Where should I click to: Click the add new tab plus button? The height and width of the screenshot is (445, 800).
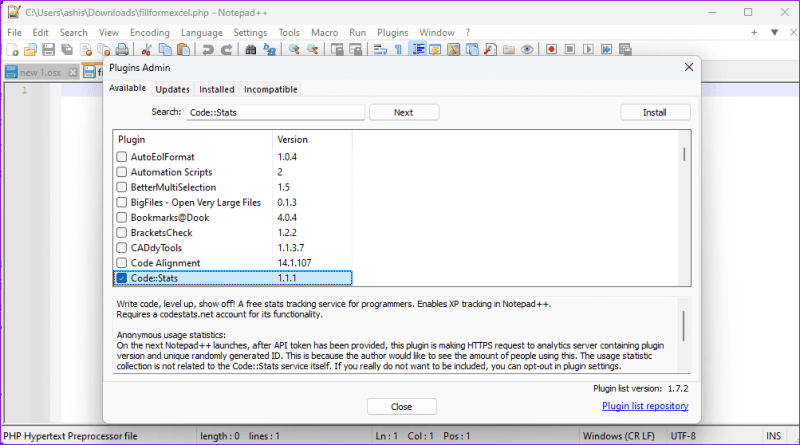(754, 33)
